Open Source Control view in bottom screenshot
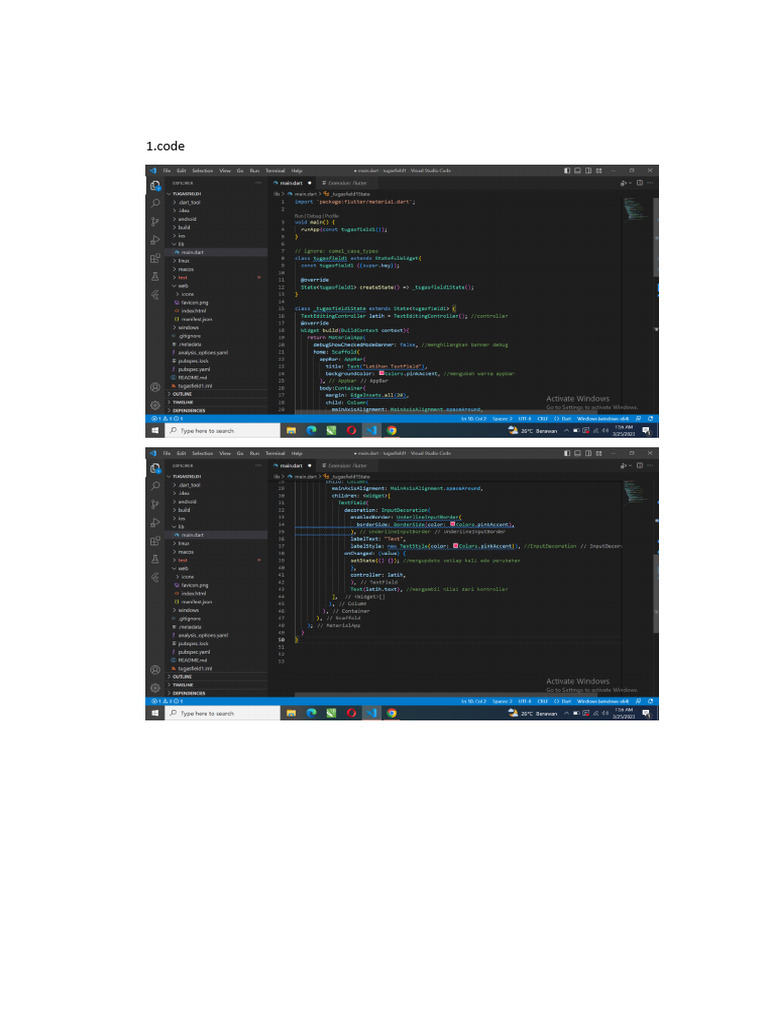Viewport: 768px width, 1024px height. pos(155,504)
